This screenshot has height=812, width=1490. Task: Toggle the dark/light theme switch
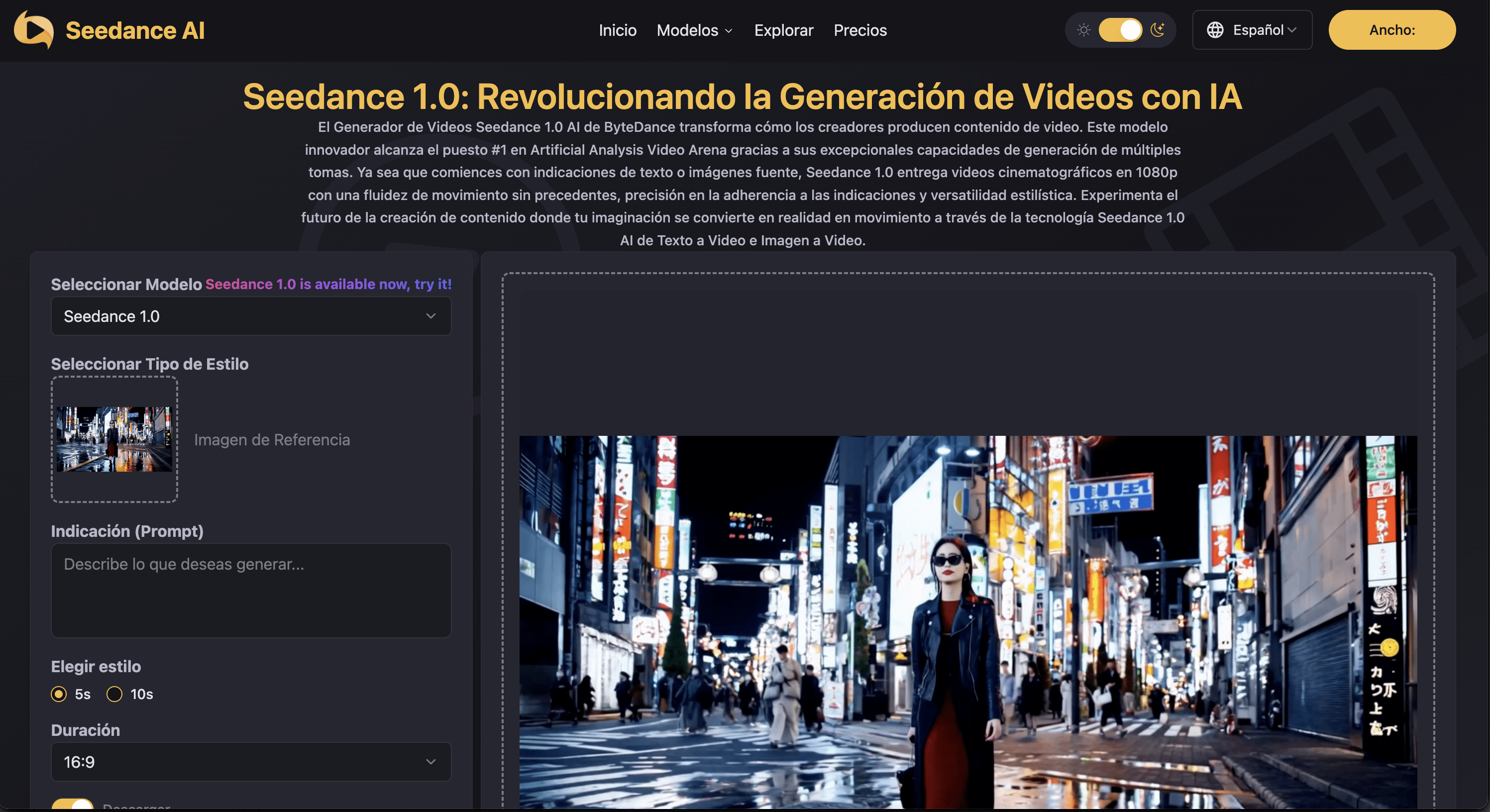click(1120, 30)
